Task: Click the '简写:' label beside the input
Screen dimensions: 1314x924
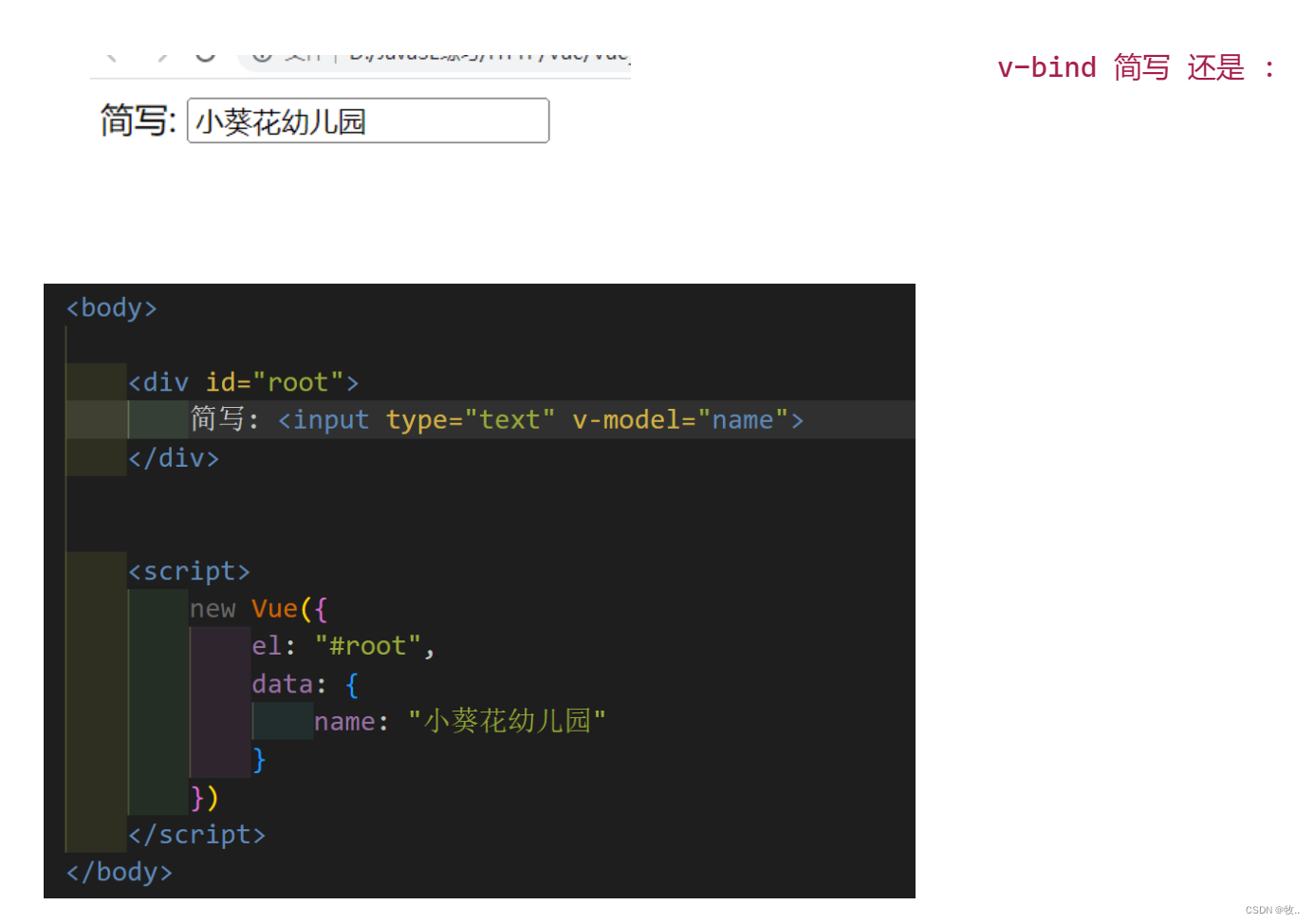Action: [x=139, y=120]
